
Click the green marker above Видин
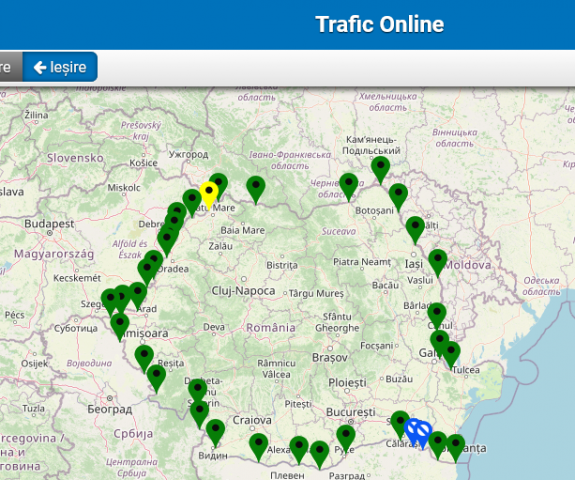coord(216,434)
